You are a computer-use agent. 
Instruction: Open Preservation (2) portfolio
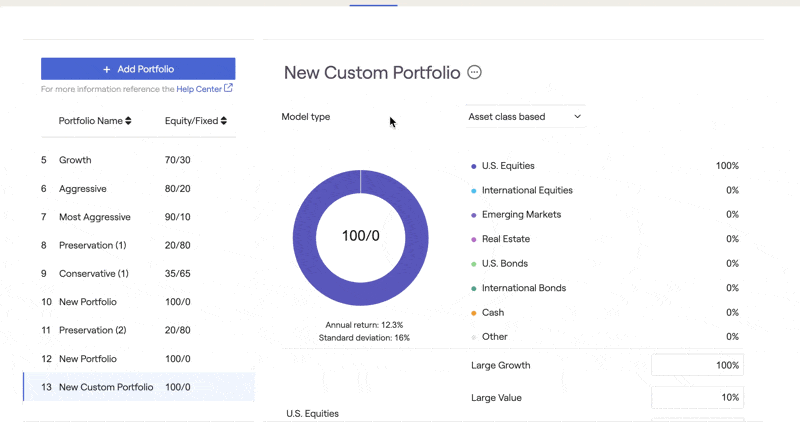[138, 330]
